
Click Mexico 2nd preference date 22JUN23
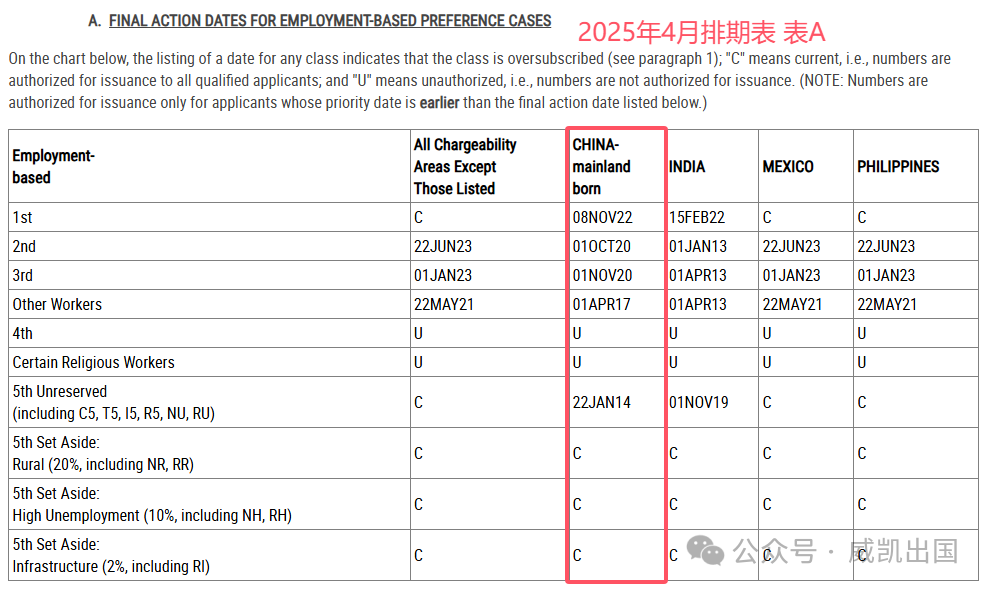[791, 246]
